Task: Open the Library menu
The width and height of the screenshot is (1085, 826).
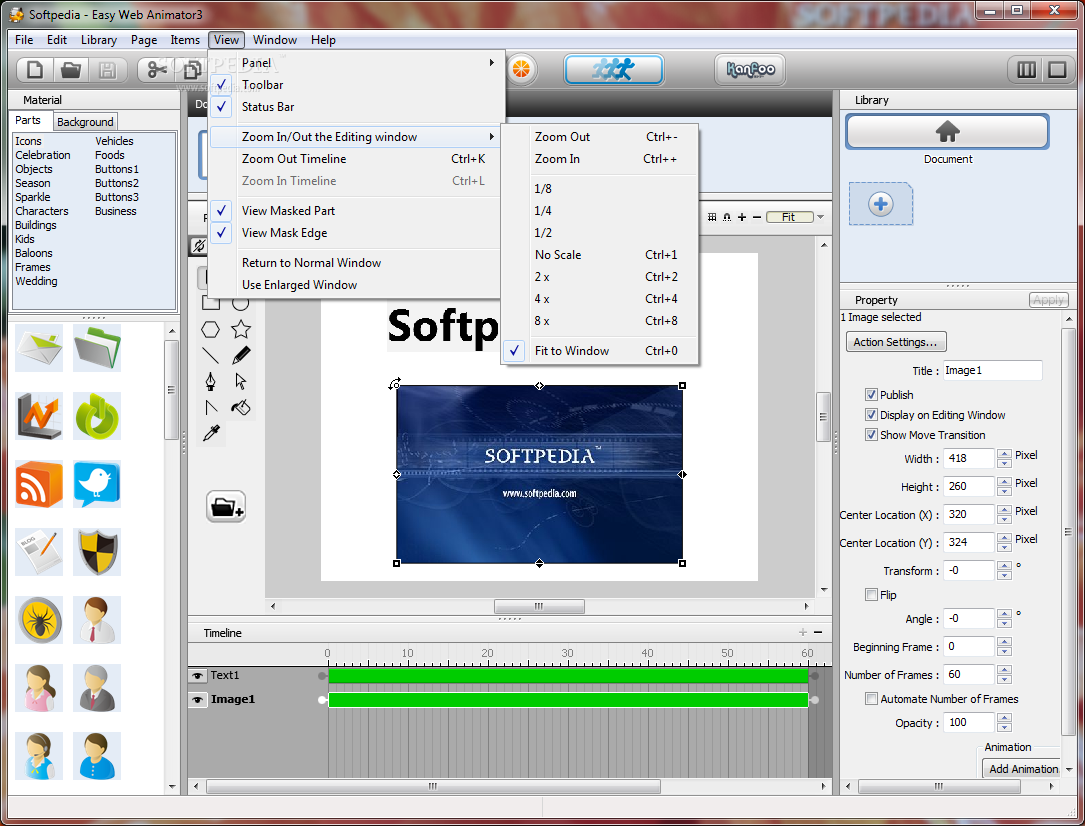Action: click(99, 40)
